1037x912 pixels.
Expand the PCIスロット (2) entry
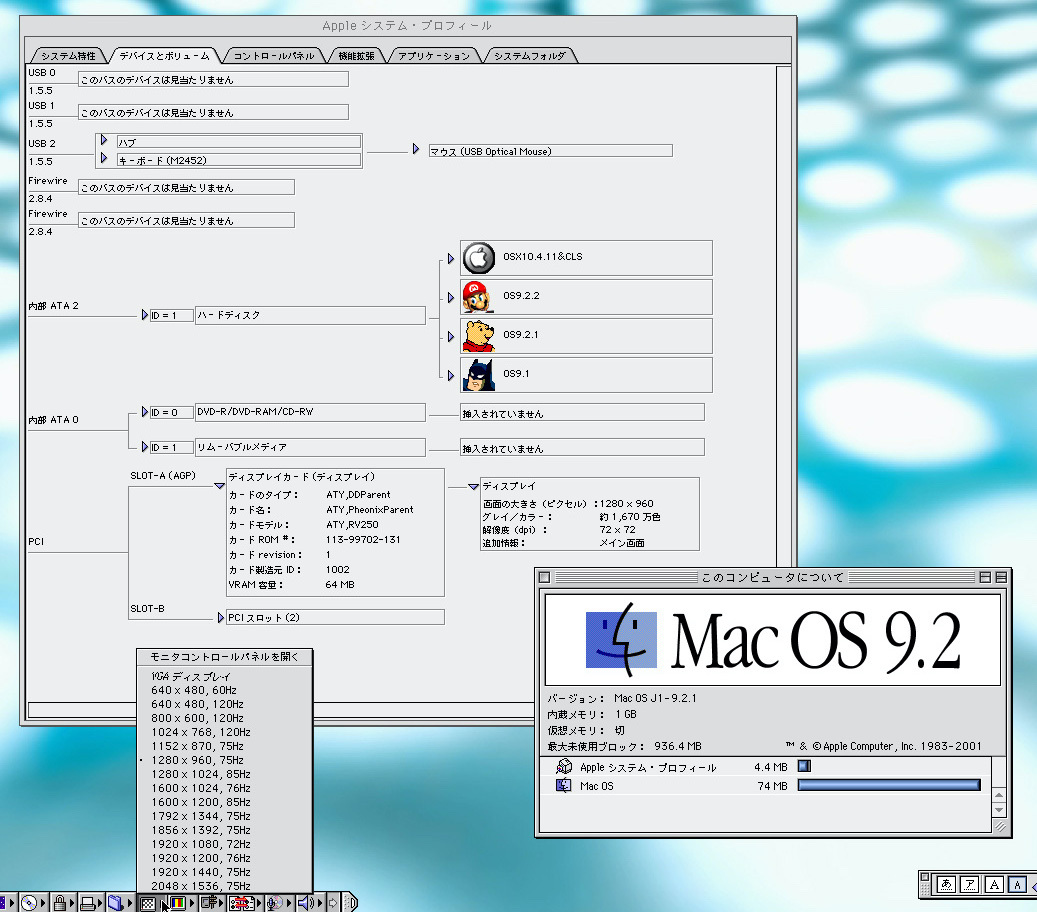click(221, 618)
